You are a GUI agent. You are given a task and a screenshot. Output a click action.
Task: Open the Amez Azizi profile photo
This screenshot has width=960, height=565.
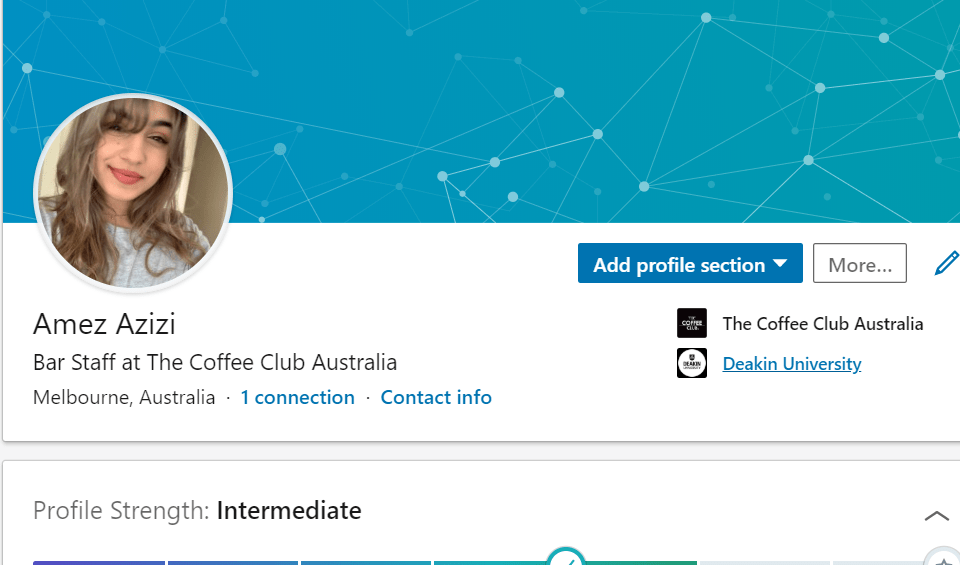(x=133, y=193)
